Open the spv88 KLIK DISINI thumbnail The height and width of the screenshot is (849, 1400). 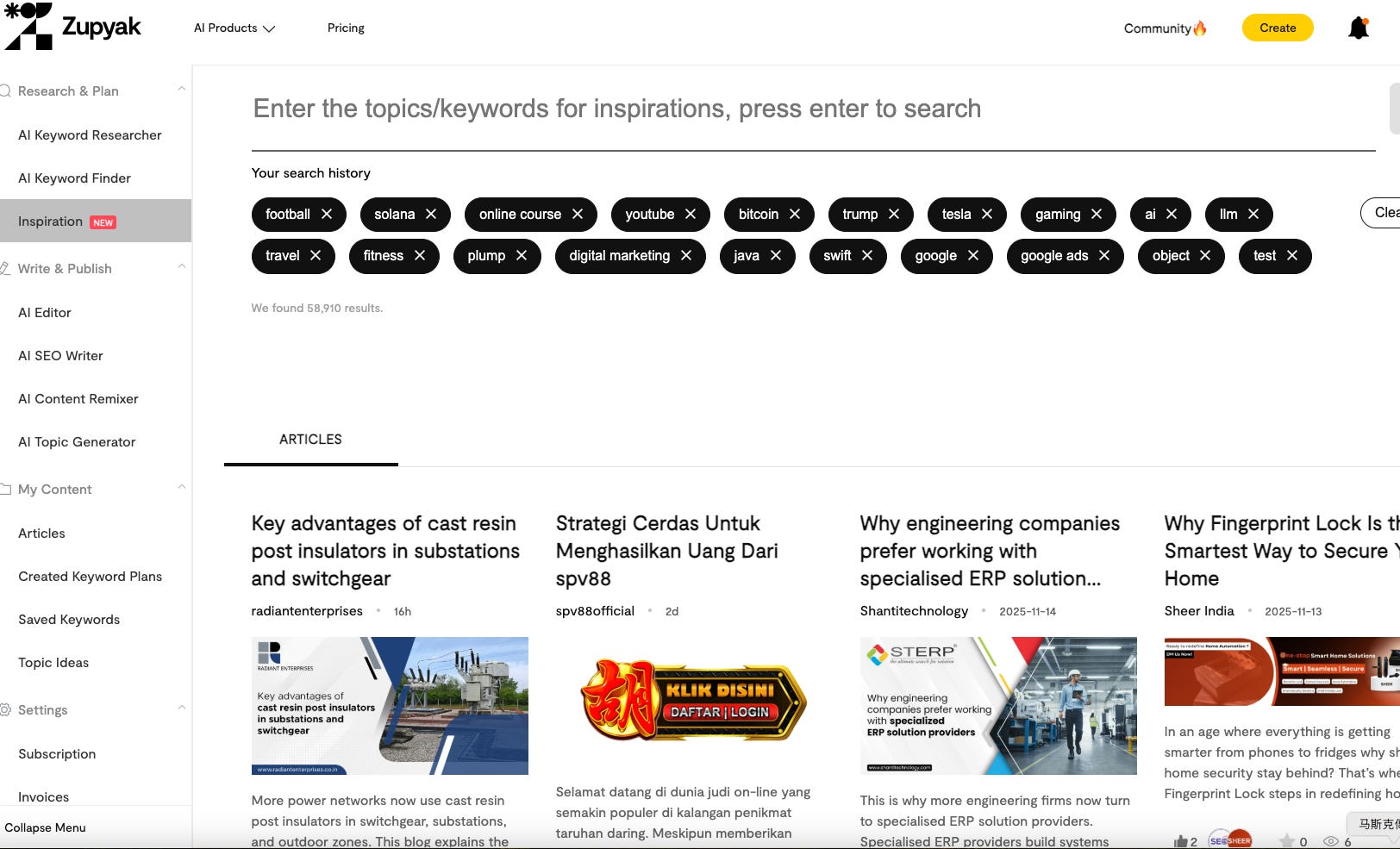(x=694, y=700)
